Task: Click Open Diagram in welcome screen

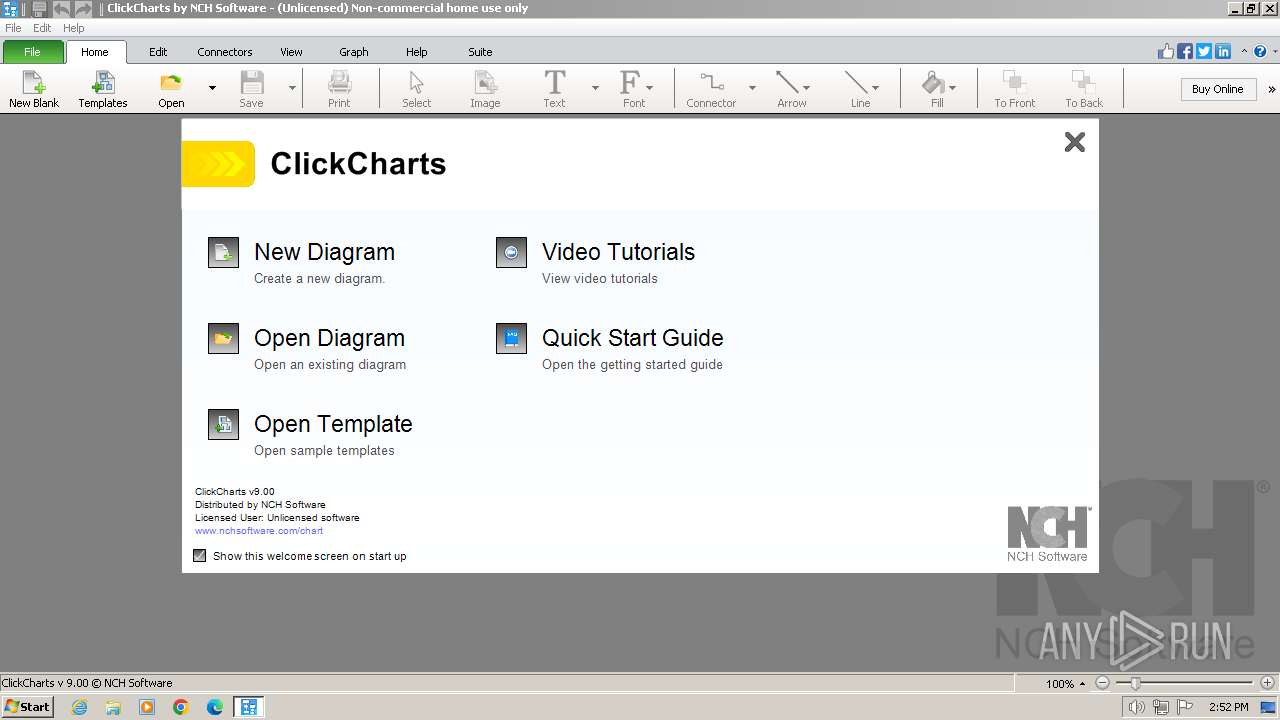Action: point(329,338)
